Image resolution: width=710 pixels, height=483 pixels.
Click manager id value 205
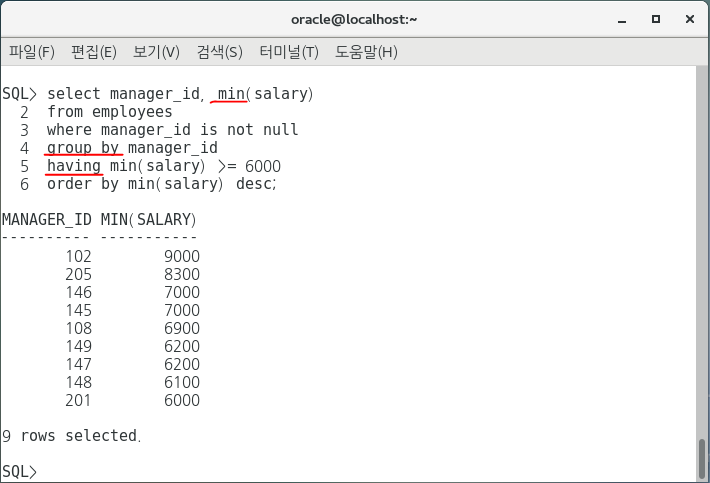click(x=78, y=275)
